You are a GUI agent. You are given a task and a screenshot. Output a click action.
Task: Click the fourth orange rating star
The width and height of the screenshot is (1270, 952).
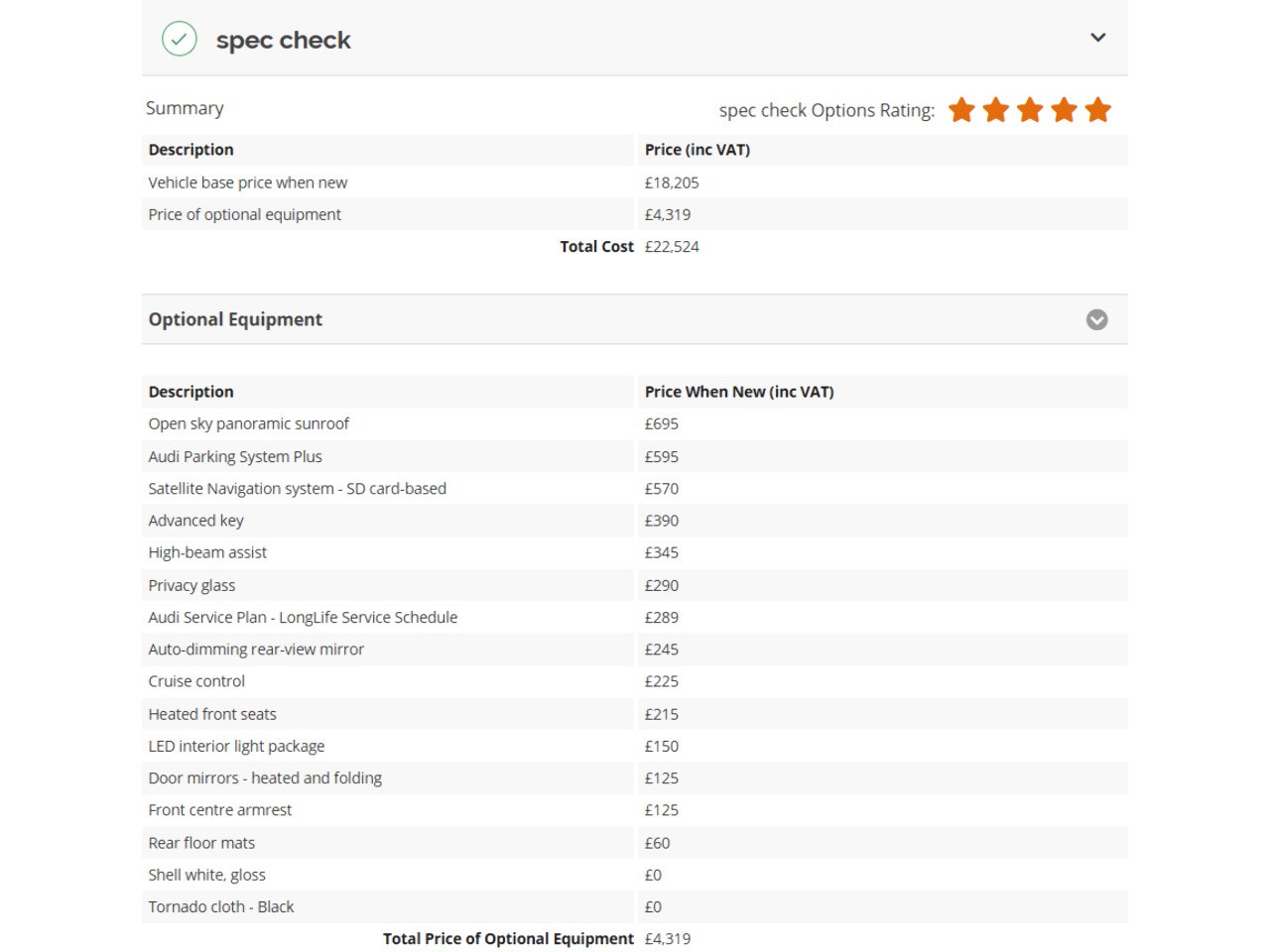1064,110
